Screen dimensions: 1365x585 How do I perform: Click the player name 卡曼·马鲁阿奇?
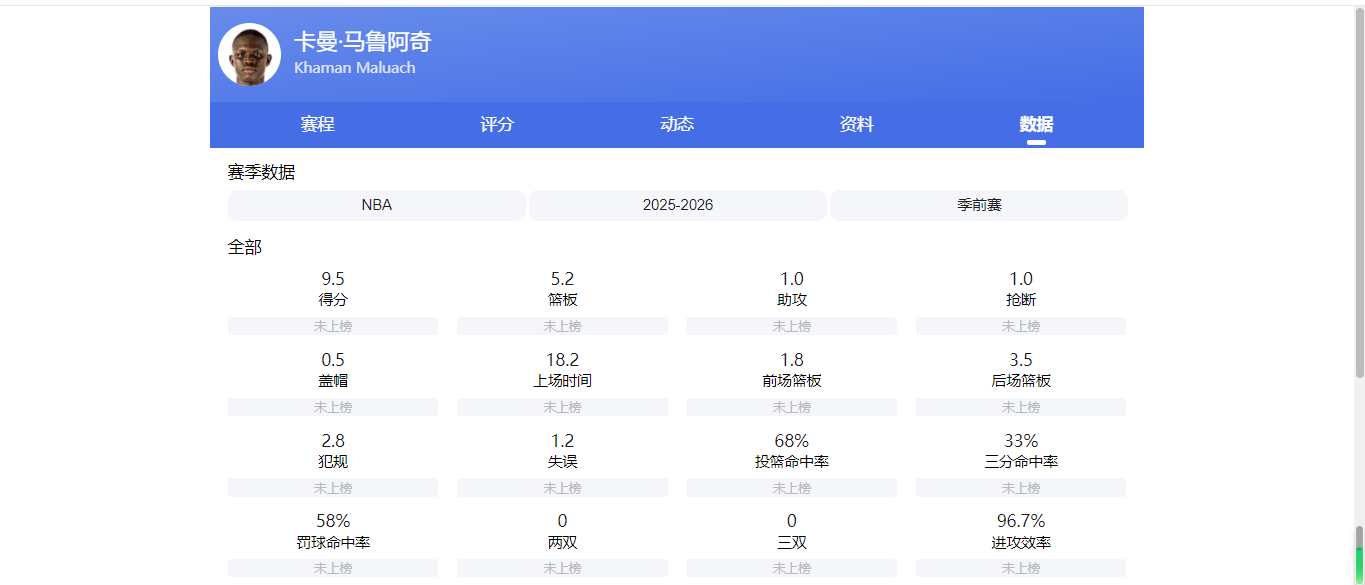[x=363, y=42]
